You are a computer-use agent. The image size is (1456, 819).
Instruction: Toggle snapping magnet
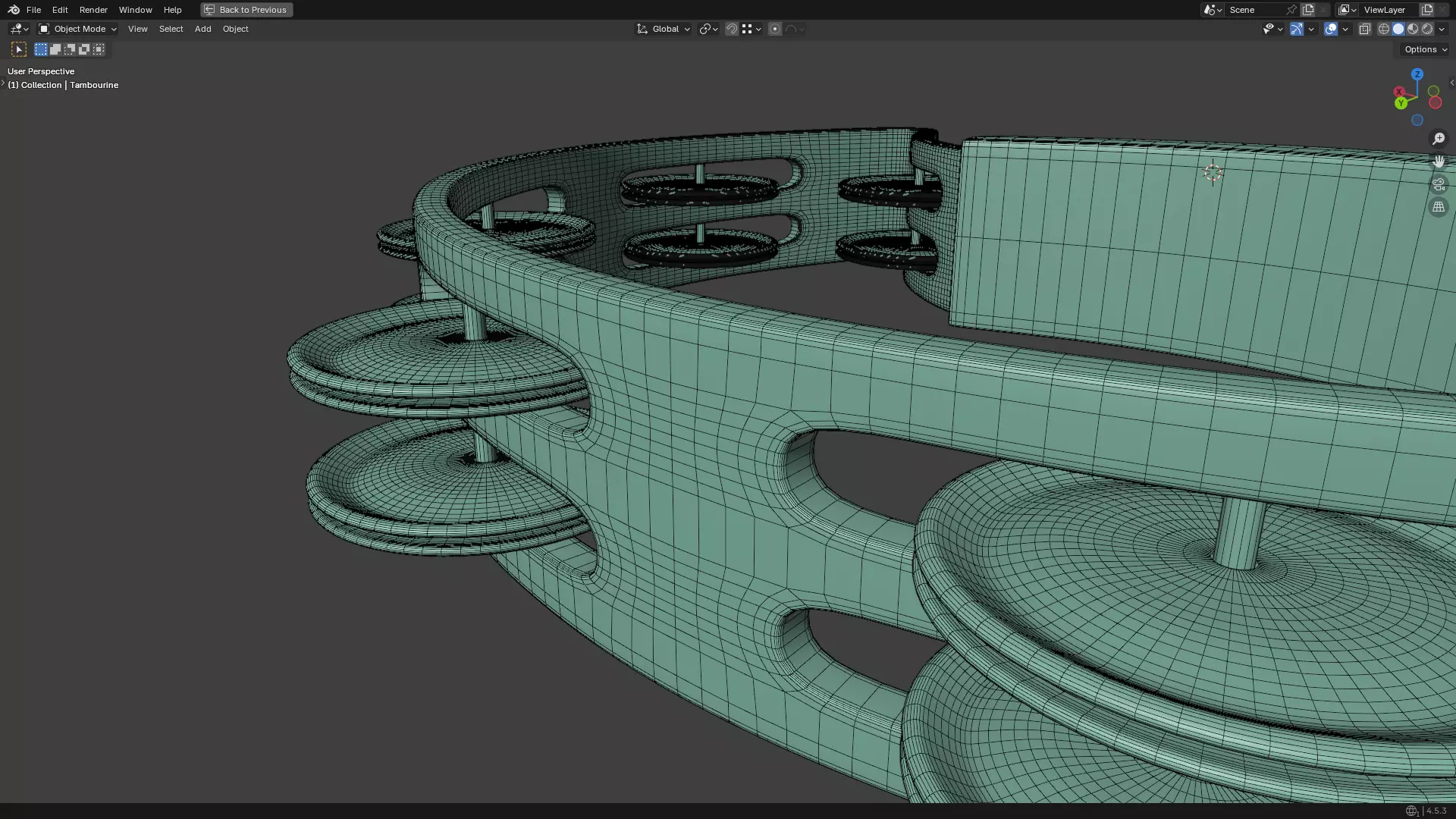click(x=731, y=29)
